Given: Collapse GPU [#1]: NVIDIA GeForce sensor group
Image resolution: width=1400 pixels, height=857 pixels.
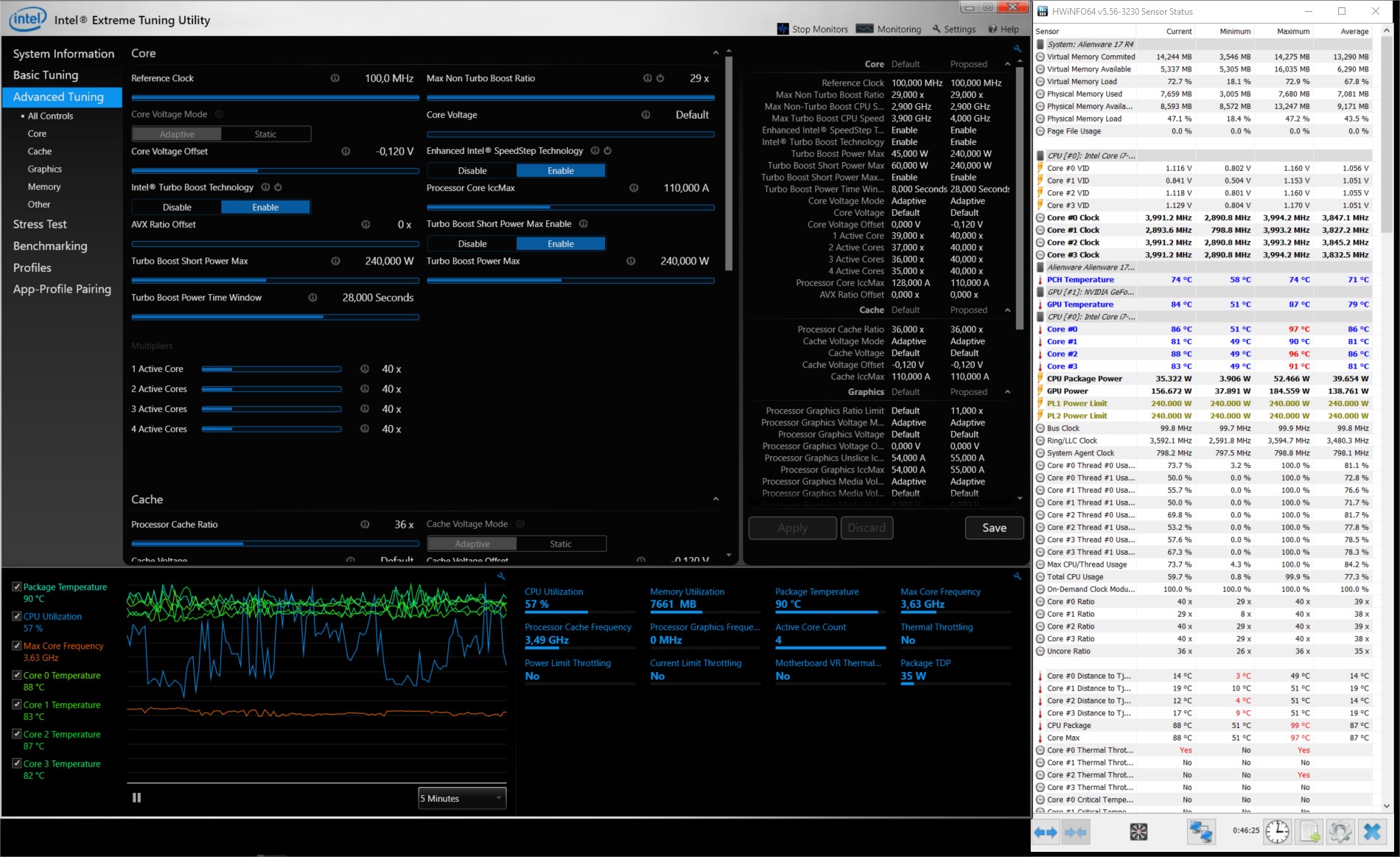Looking at the screenshot, I should (1040, 292).
